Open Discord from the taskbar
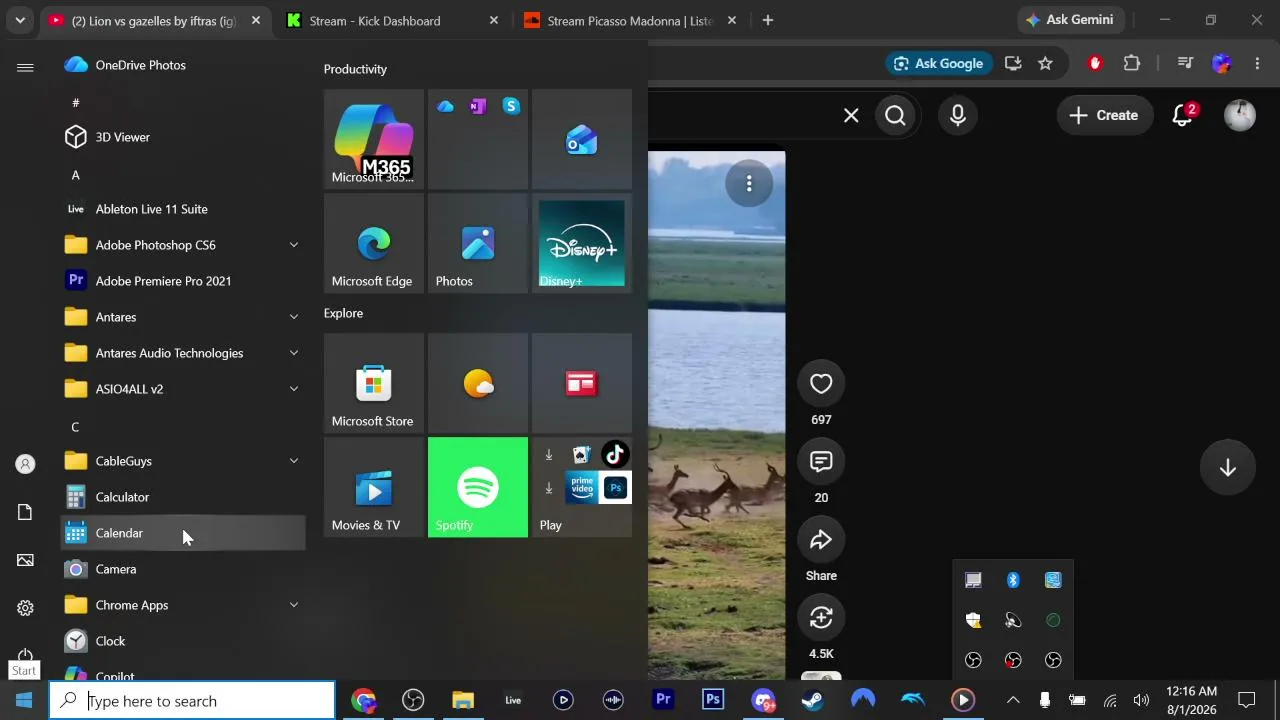 click(x=763, y=700)
